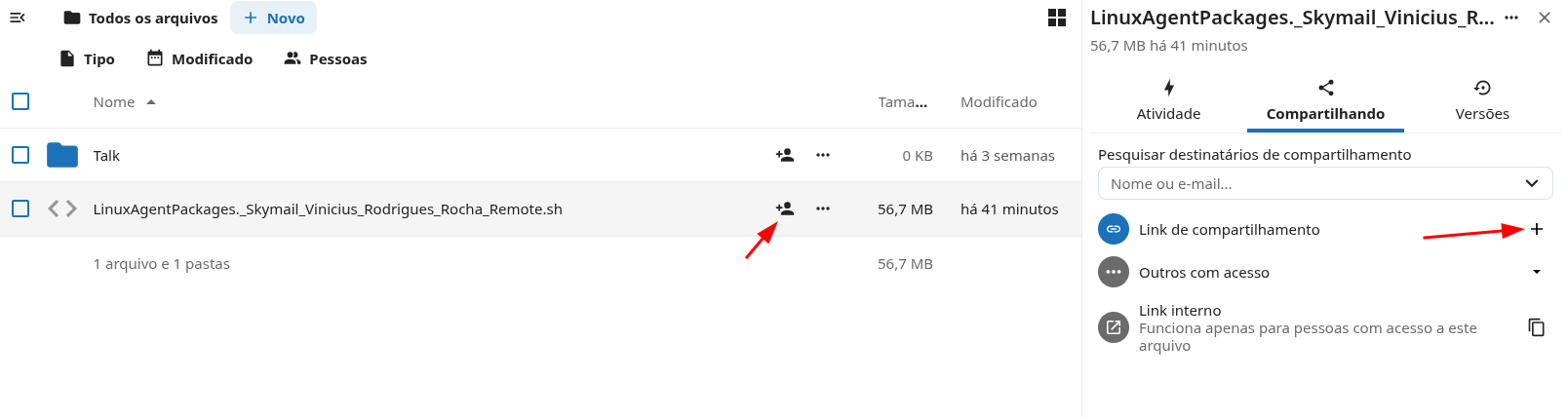The width and height of the screenshot is (1568, 417).
Task: Tick the select all files checkbox
Action: point(20,101)
